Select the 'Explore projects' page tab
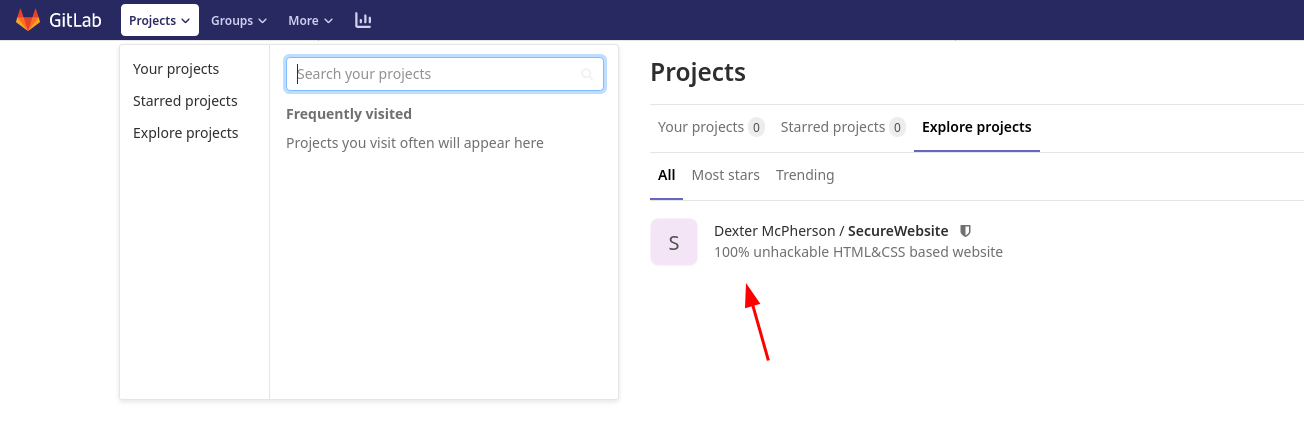The image size is (1304, 426). pos(976,127)
